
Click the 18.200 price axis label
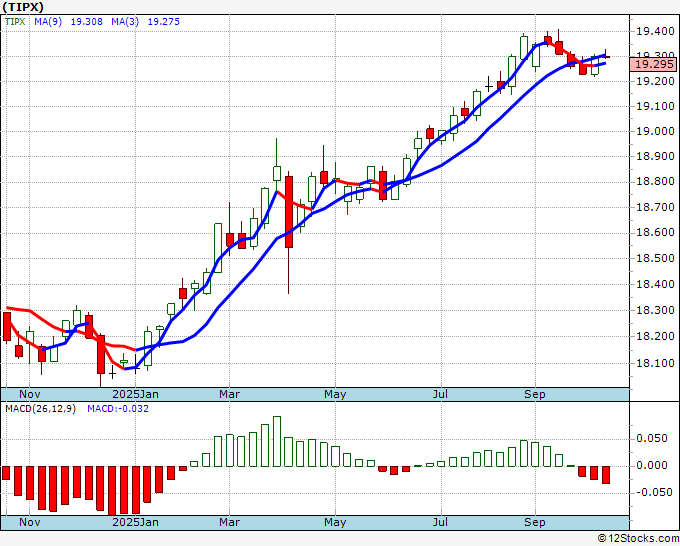(655, 337)
